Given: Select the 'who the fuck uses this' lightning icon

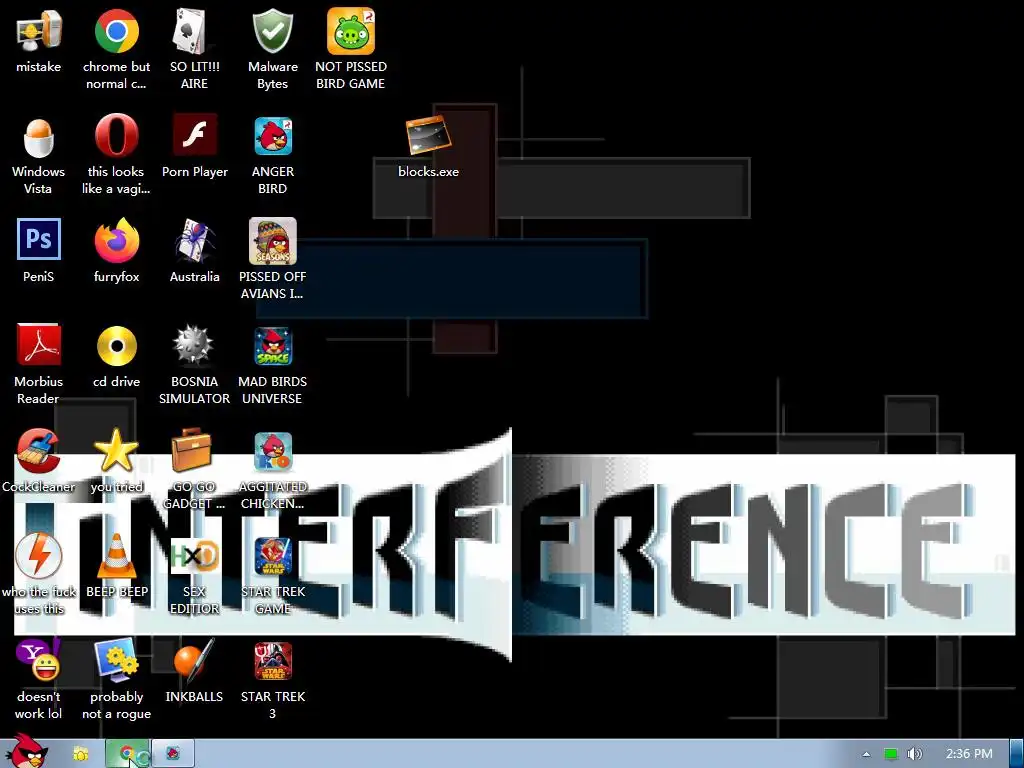Looking at the screenshot, I should pyautogui.click(x=39, y=556).
